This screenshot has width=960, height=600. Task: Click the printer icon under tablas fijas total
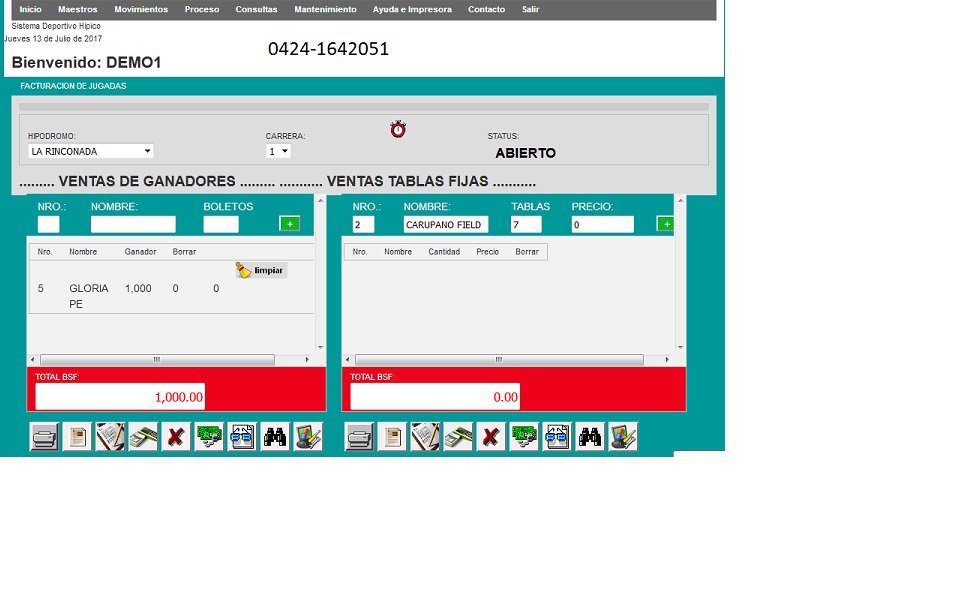(359, 436)
